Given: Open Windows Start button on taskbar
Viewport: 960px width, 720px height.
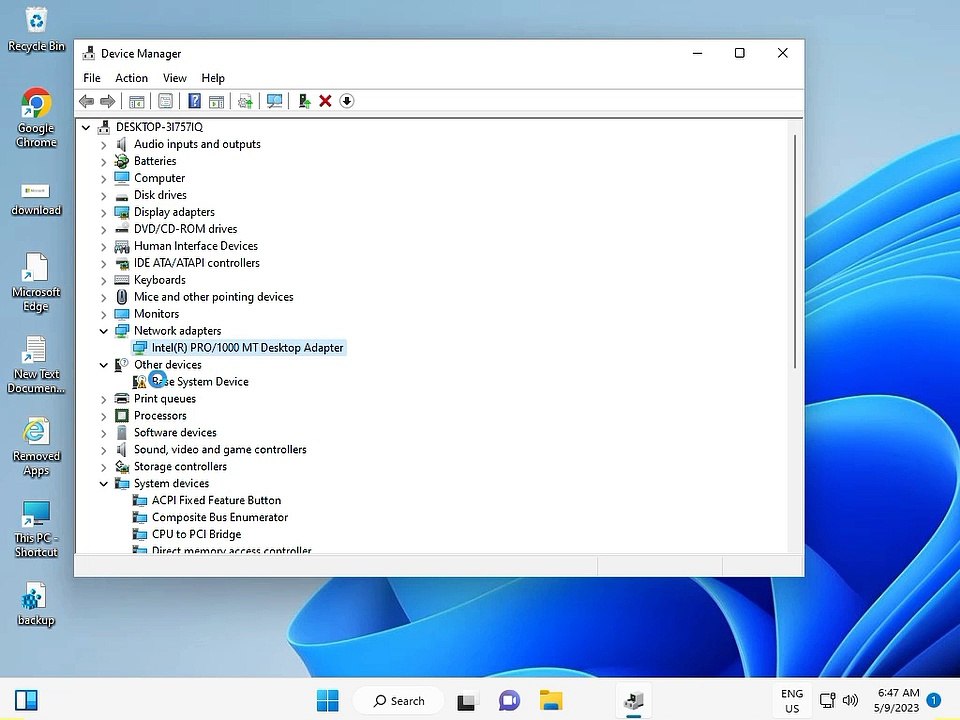Looking at the screenshot, I should [x=328, y=700].
